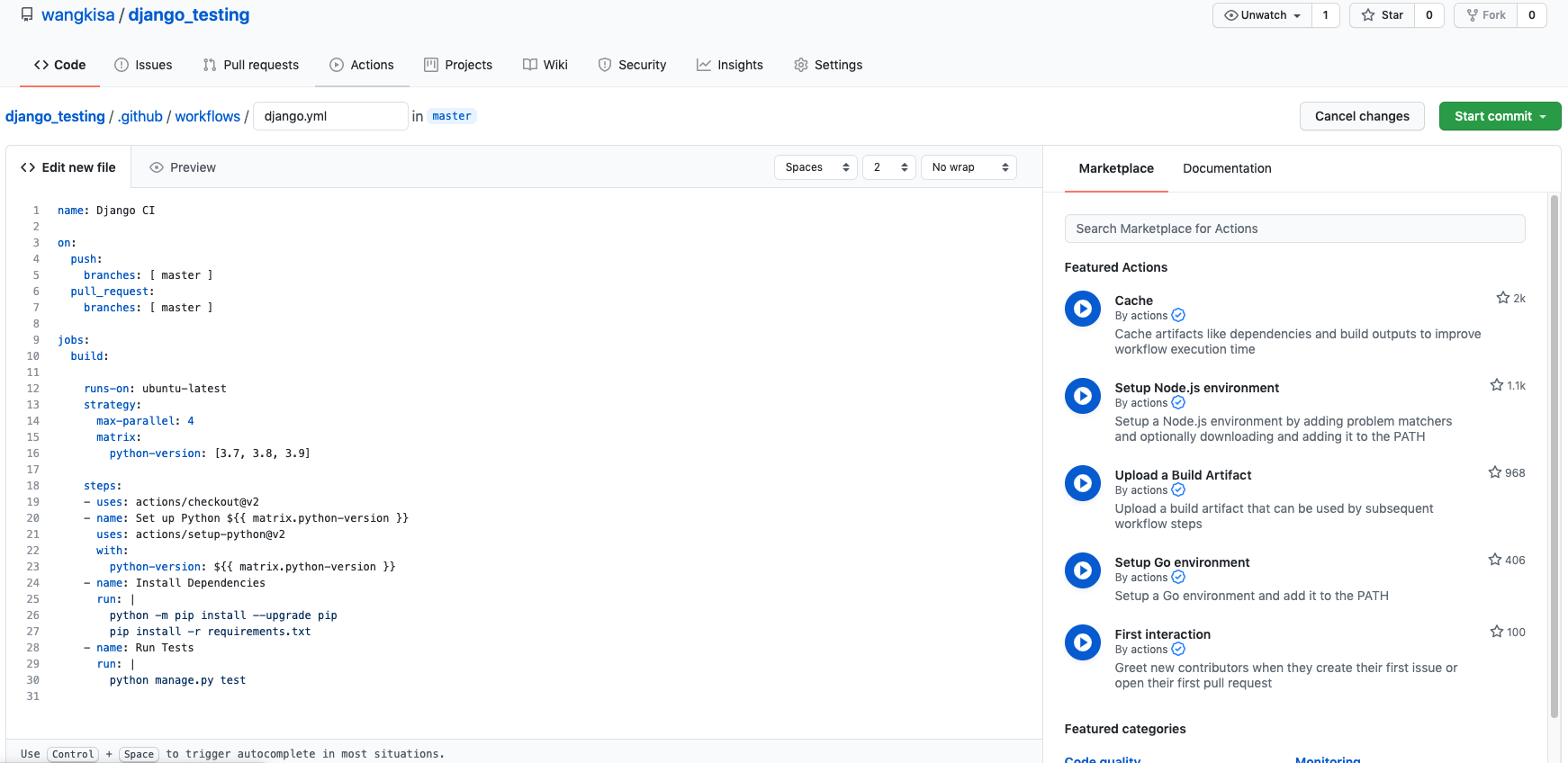Image resolution: width=1568 pixels, height=763 pixels.
Task: Click the .github breadcrumb link
Action: pyautogui.click(x=140, y=116)
